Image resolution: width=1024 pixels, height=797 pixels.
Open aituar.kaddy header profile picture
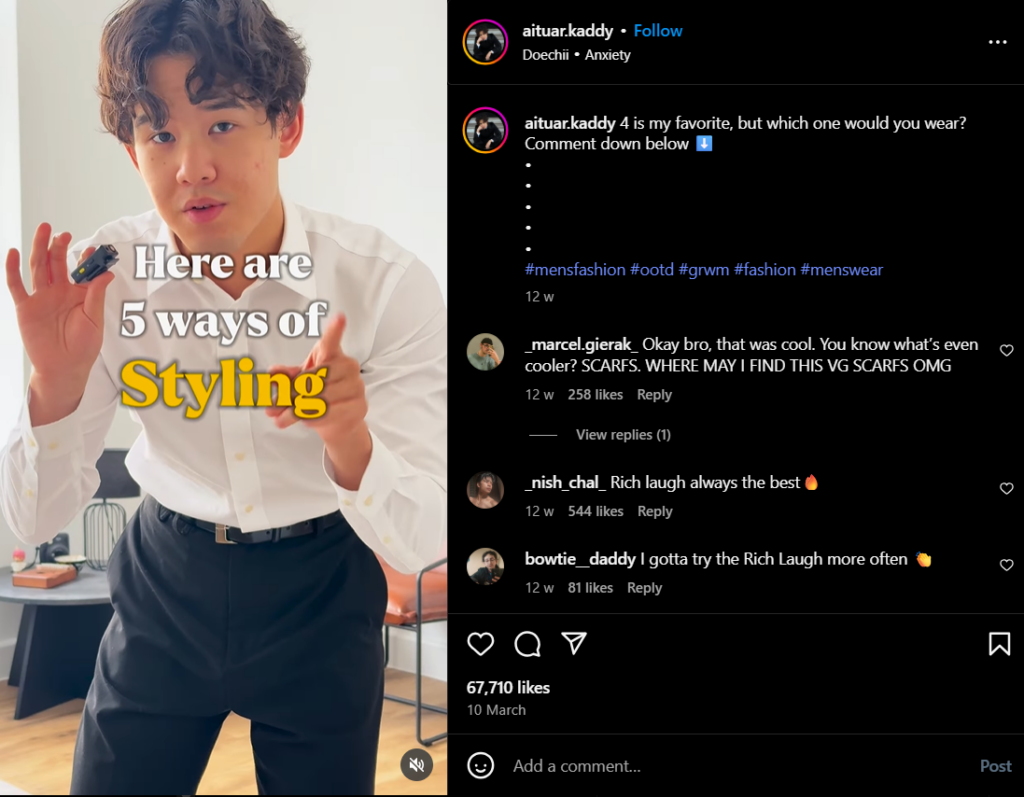[485, 42]
